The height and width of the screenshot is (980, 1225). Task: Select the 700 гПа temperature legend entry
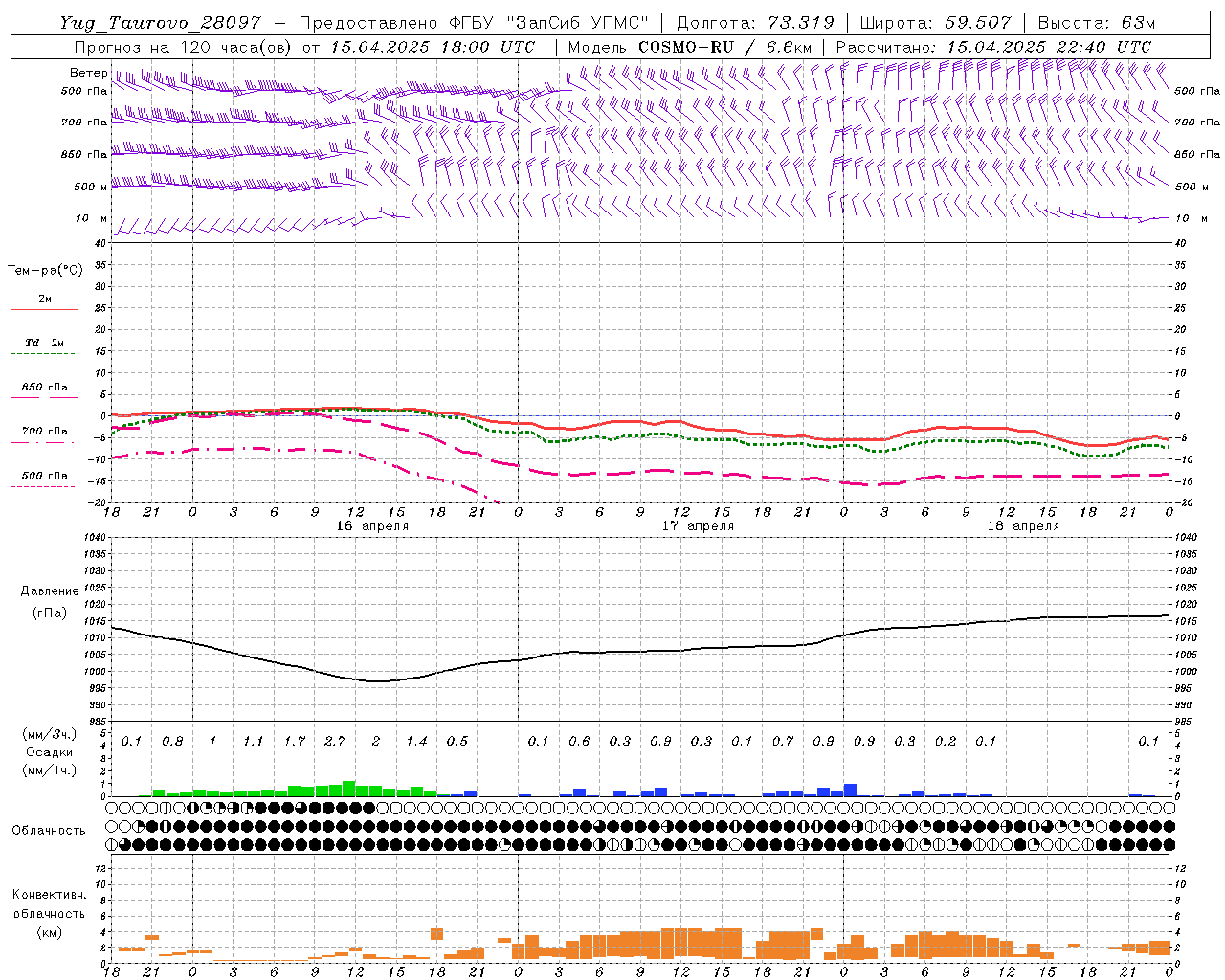point(45,432)
